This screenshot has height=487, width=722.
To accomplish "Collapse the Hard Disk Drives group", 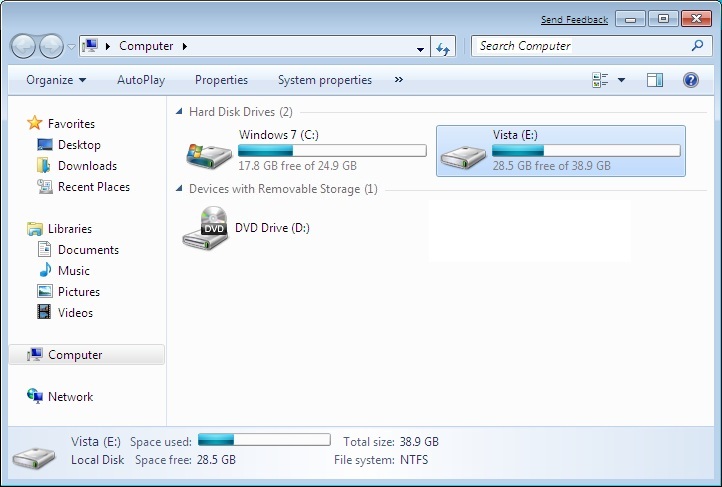I will [x=179, y=111].
